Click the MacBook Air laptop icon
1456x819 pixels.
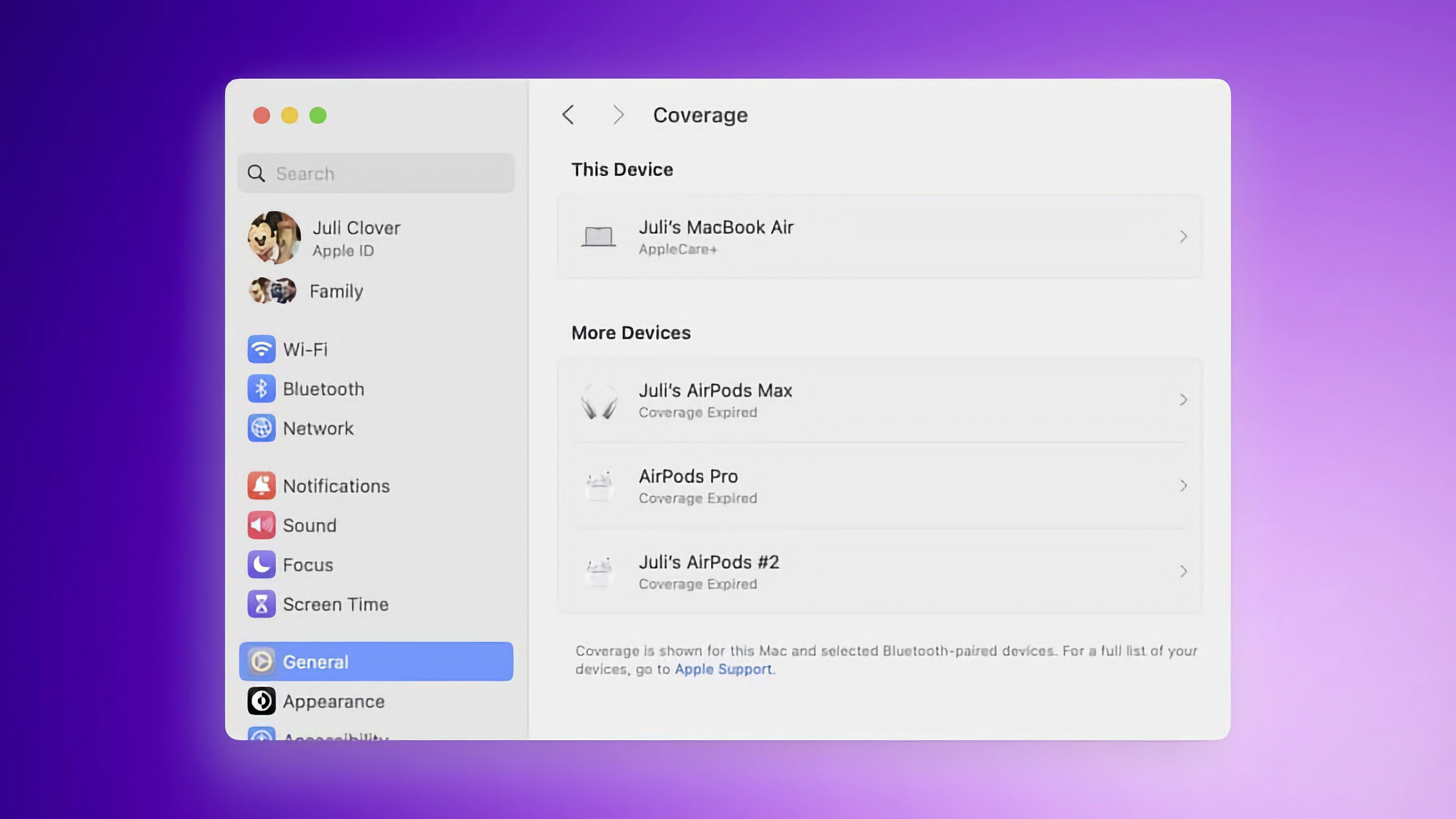pos(599,237)
